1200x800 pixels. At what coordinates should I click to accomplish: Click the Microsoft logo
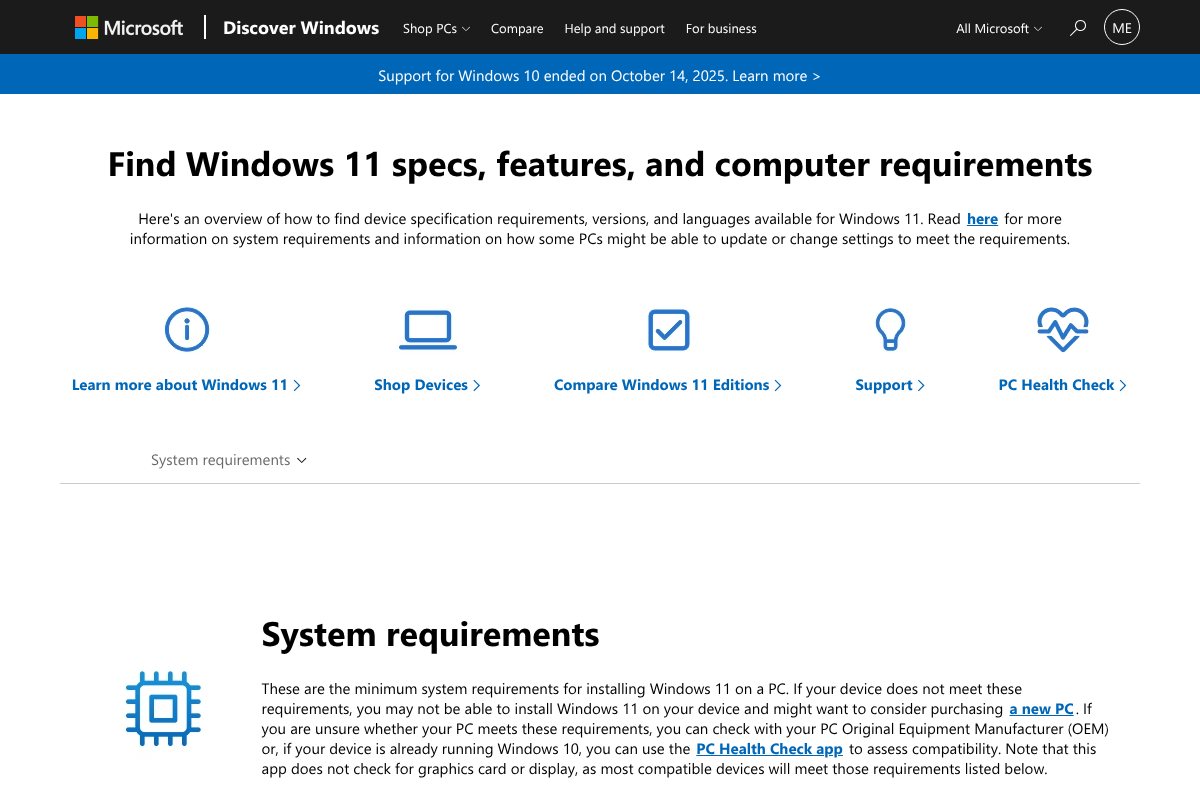click(129, 28)
